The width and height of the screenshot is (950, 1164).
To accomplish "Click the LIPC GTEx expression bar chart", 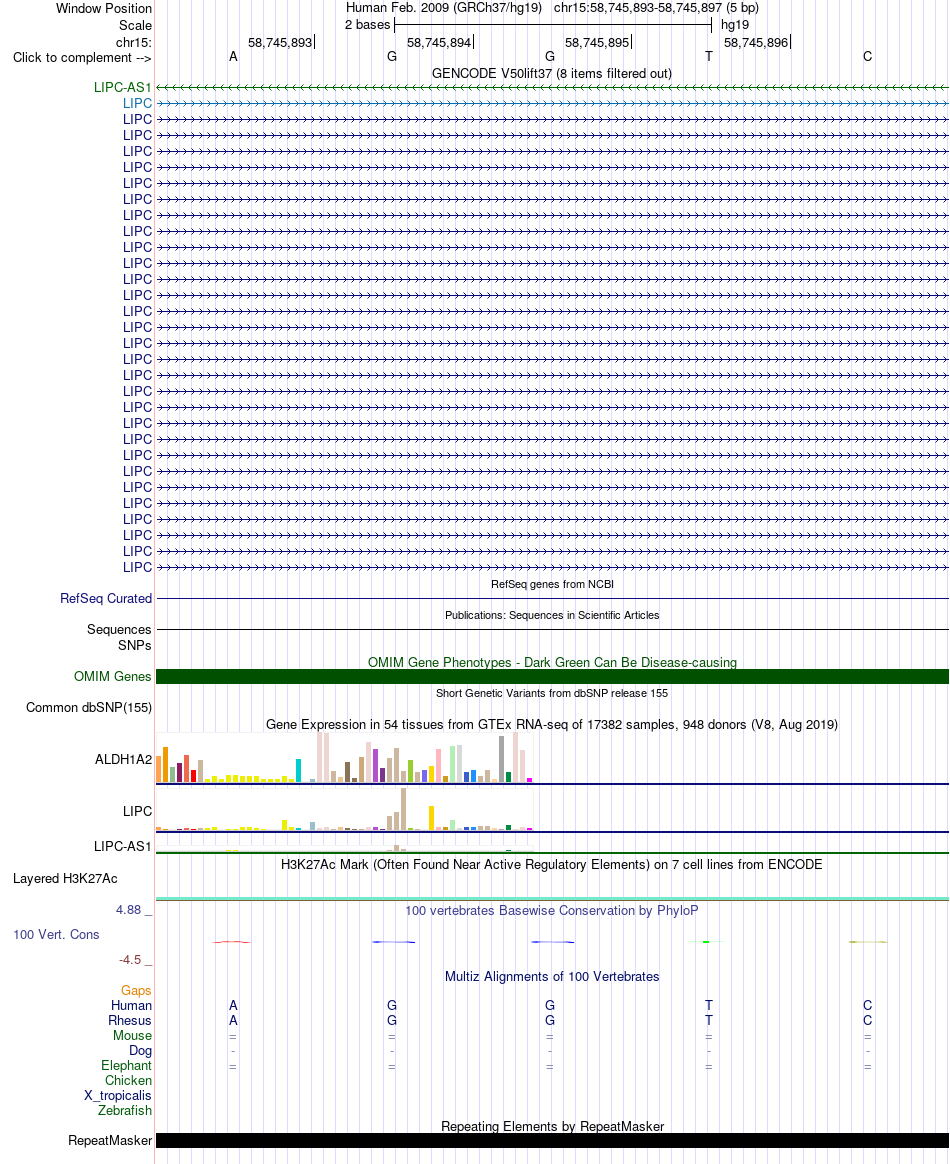I will pos(344,809).
